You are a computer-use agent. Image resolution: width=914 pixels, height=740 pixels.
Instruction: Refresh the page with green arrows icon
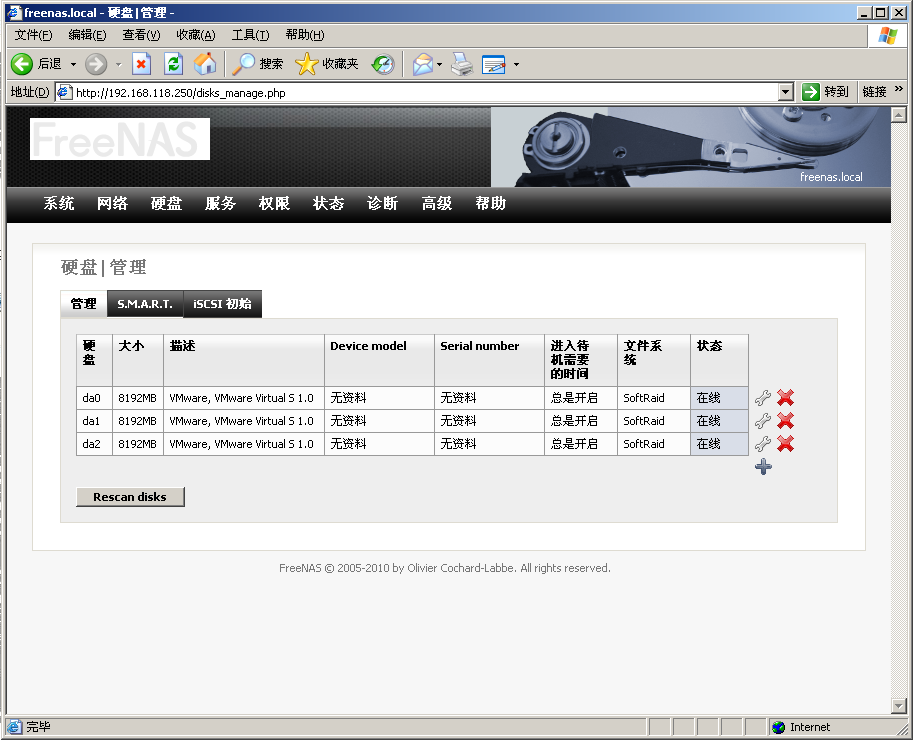coord(174,64)
